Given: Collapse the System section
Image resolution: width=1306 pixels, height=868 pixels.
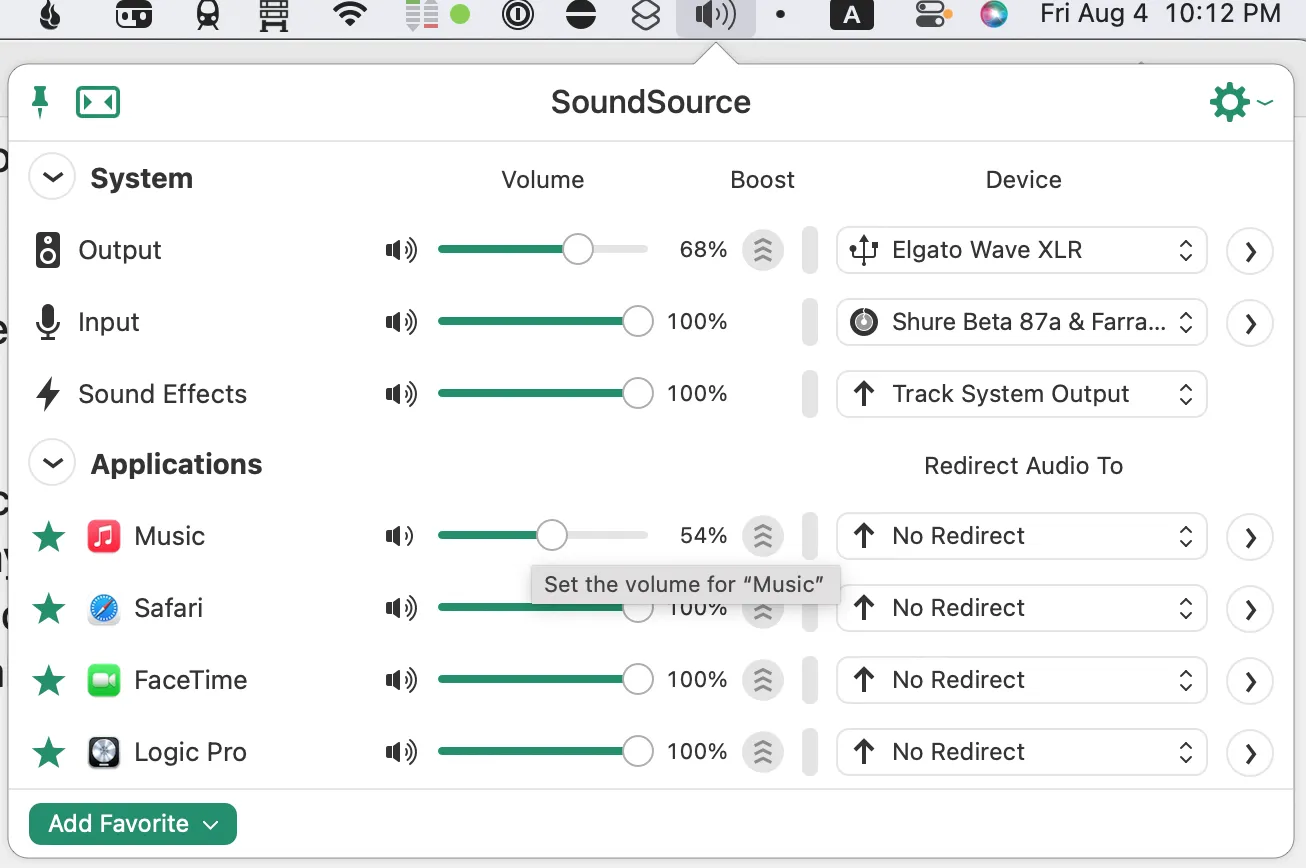Looking at the screenshot, I should (x=51, y=176).
